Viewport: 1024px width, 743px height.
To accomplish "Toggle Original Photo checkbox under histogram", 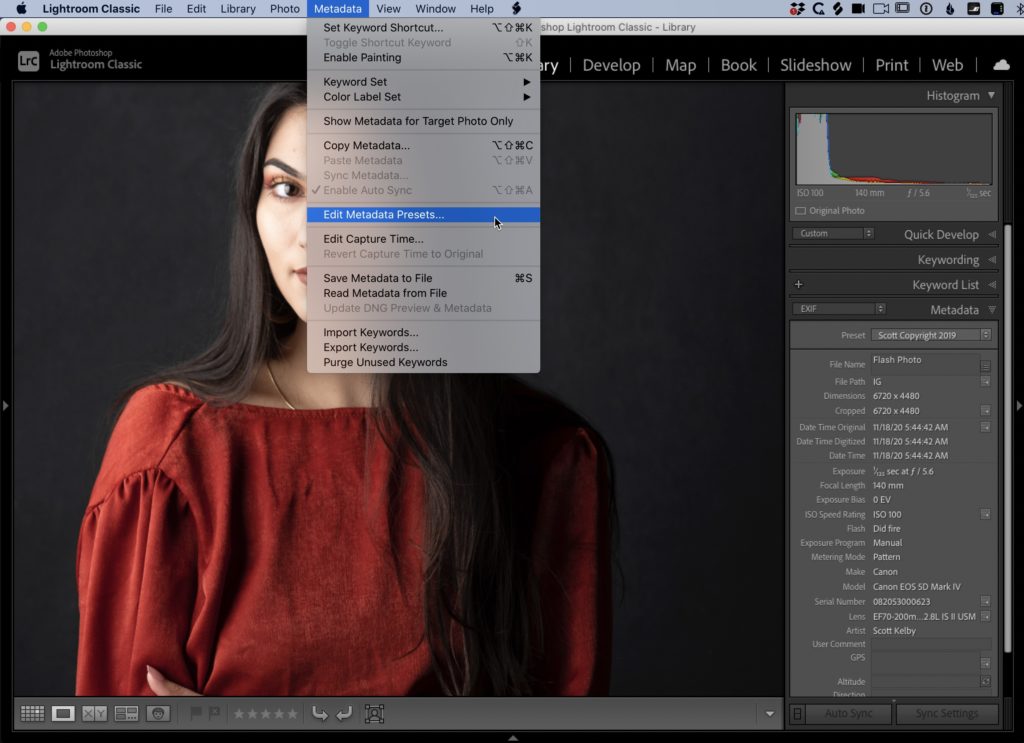I will pos(800,211).
